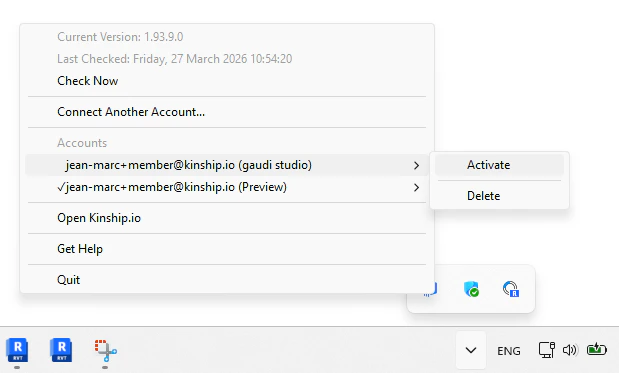Screen dimensions: 619x373
Task: Click the Kinship Revit tray icon
Action: pos(511,289)
